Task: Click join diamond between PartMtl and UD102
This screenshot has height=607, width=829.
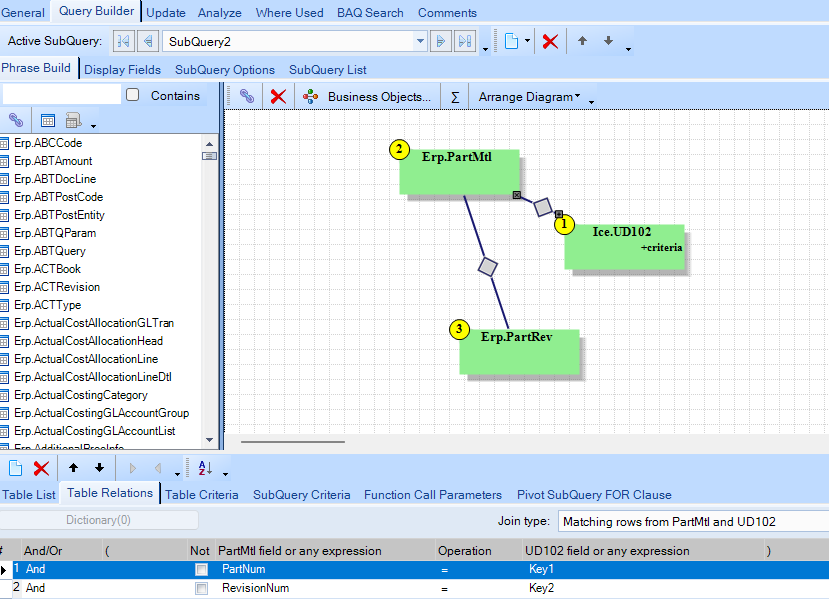Action: (x=542, y=207)
